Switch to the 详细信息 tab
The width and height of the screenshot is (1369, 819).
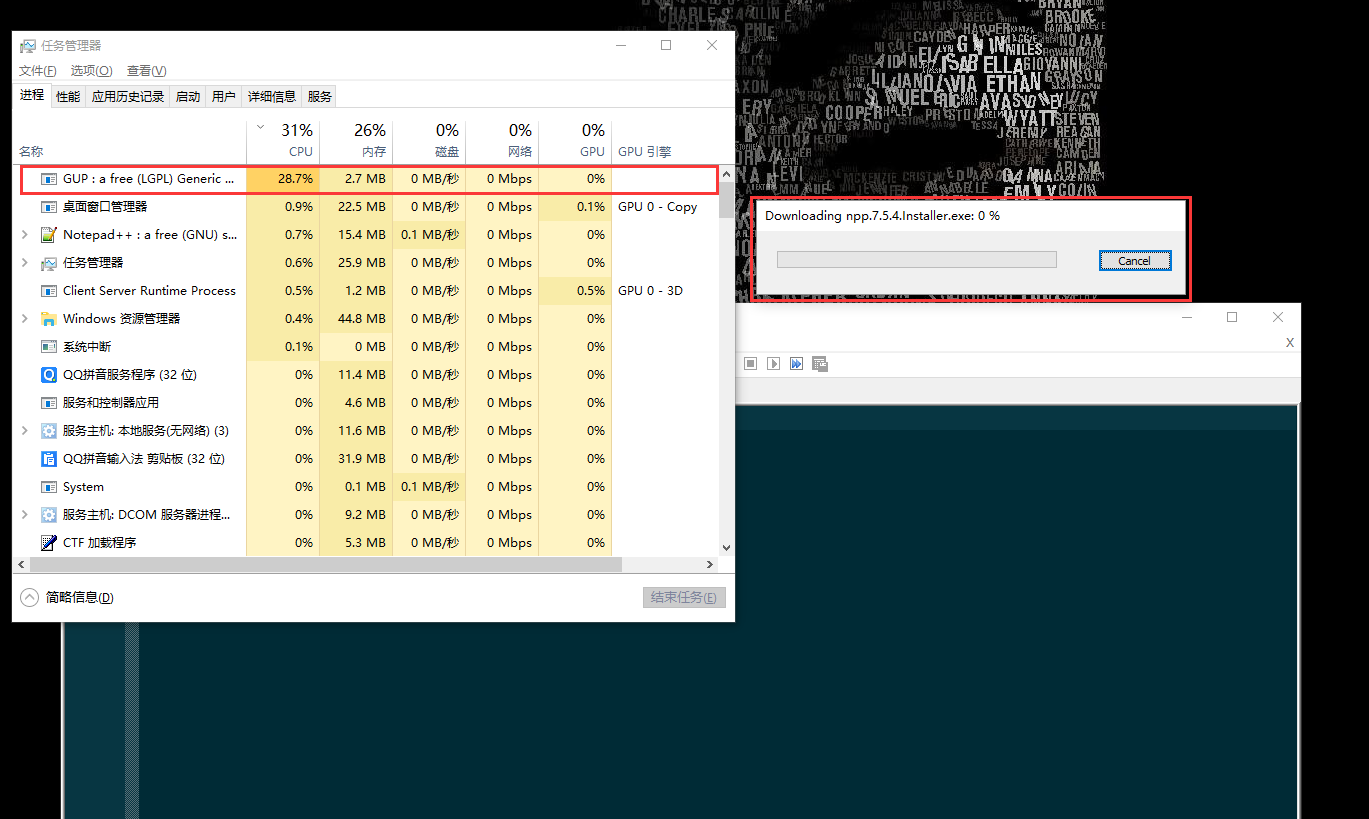pos(272,97)
